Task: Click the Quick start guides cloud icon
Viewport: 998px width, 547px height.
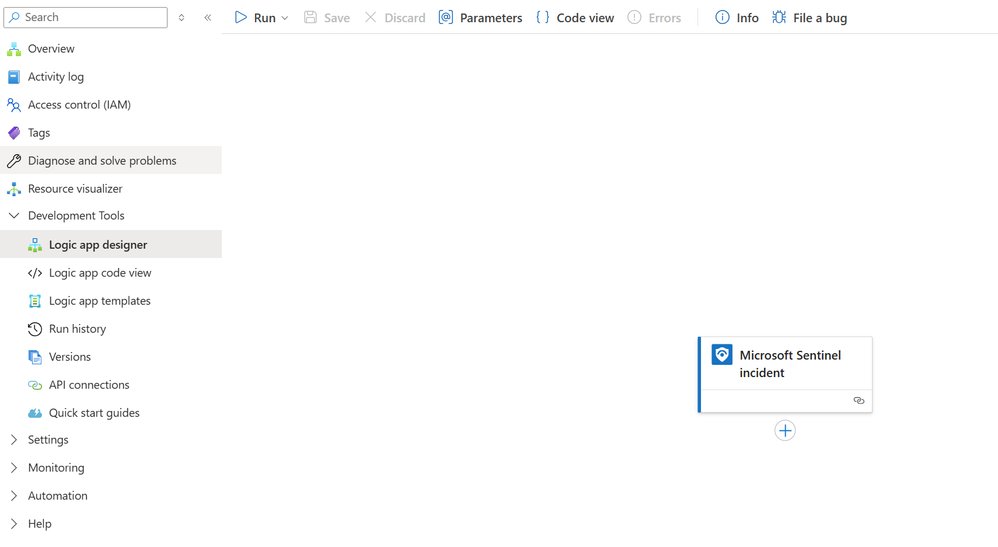Action: (35, 413)
